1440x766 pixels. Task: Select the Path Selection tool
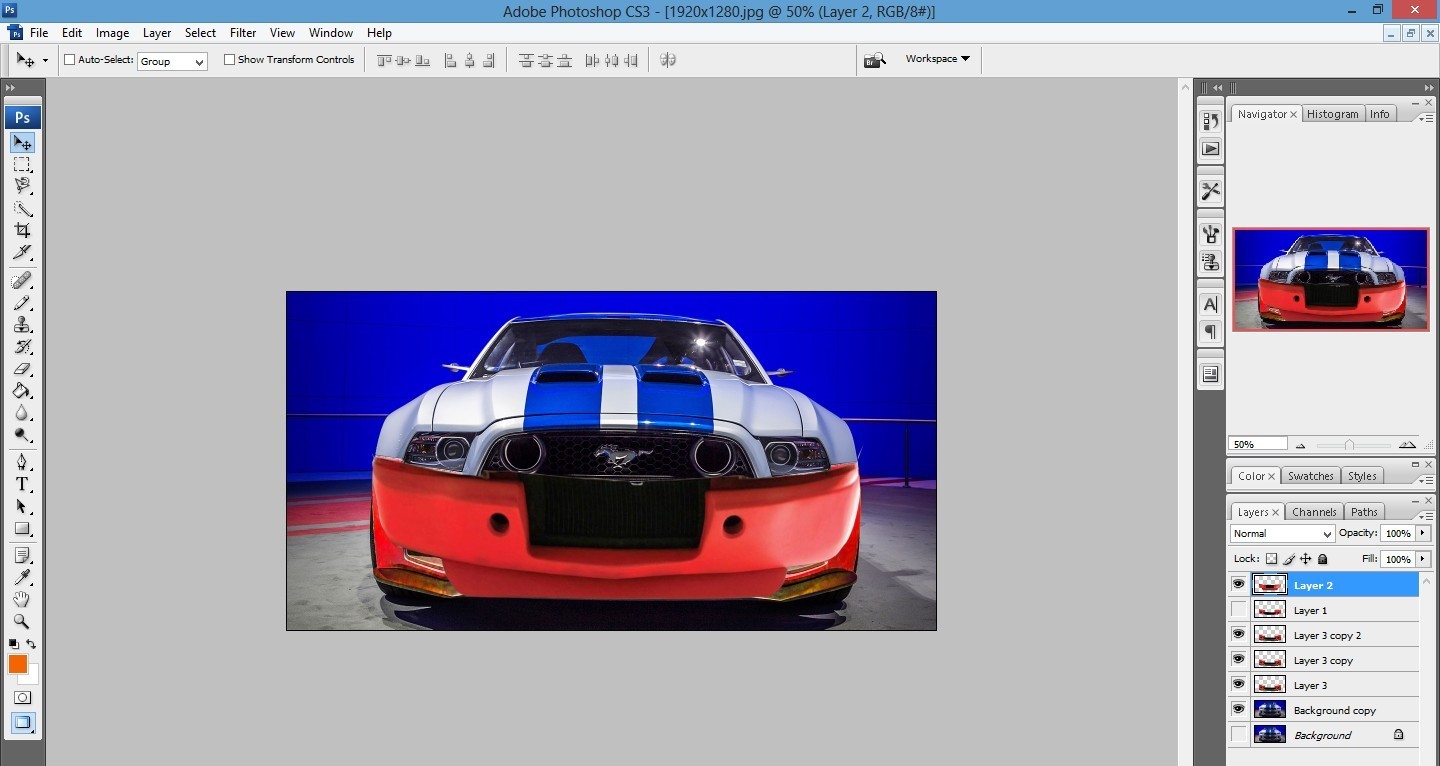tap(22, 506)
